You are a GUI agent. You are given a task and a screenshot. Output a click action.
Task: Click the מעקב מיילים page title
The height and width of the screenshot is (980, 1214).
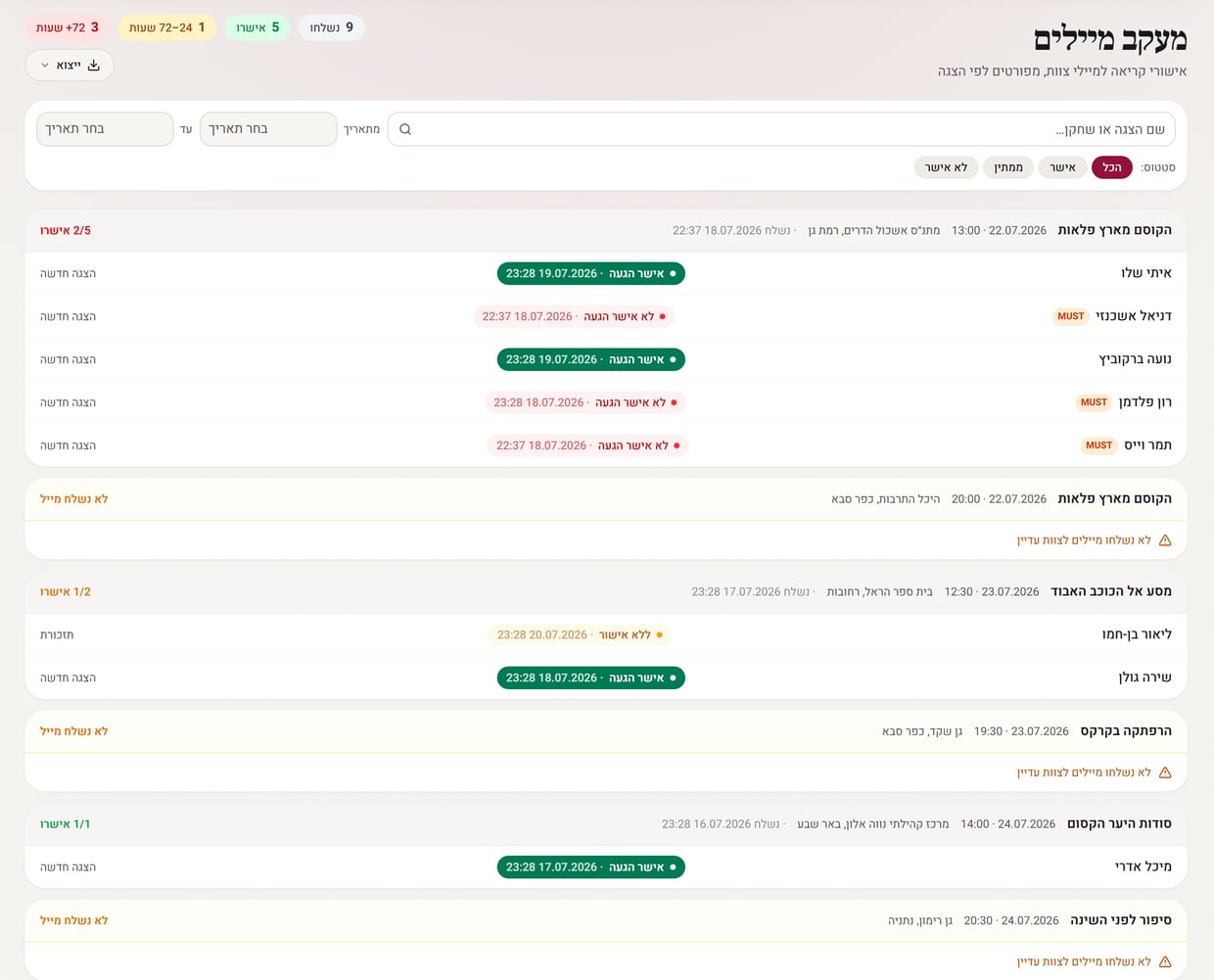[x=1110, y=39]
